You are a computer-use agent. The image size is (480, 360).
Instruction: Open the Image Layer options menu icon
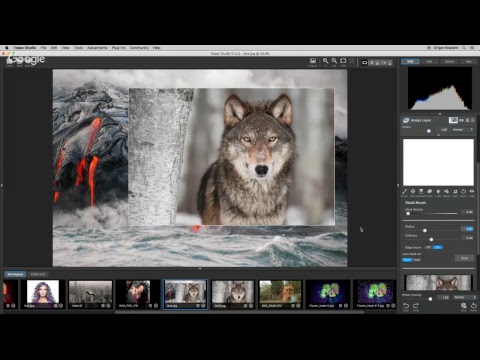pos(467,120)
